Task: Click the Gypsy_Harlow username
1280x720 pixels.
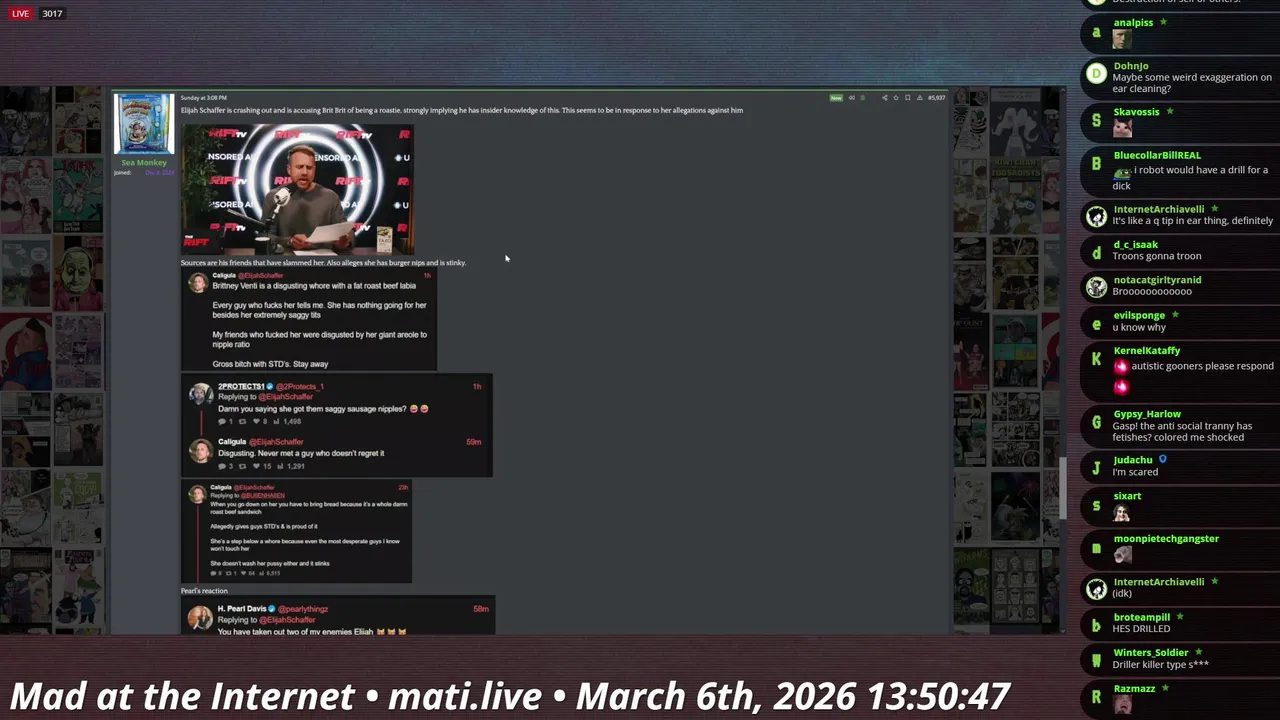Action: point(1147,414)
